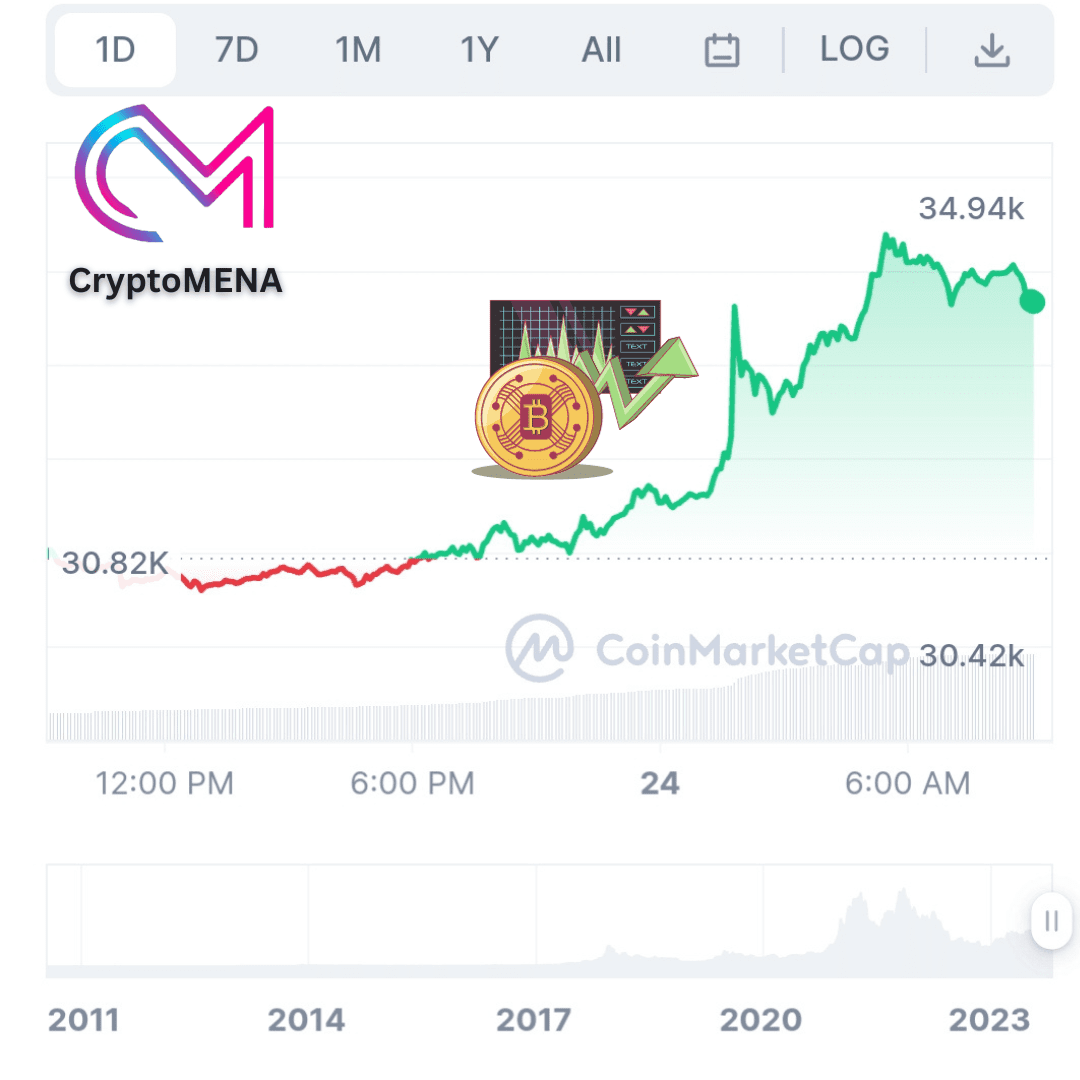The width and height of the screenshot is (1080, 1080).
Task: Select the 1D time range tab
Action: coord(115,50)
